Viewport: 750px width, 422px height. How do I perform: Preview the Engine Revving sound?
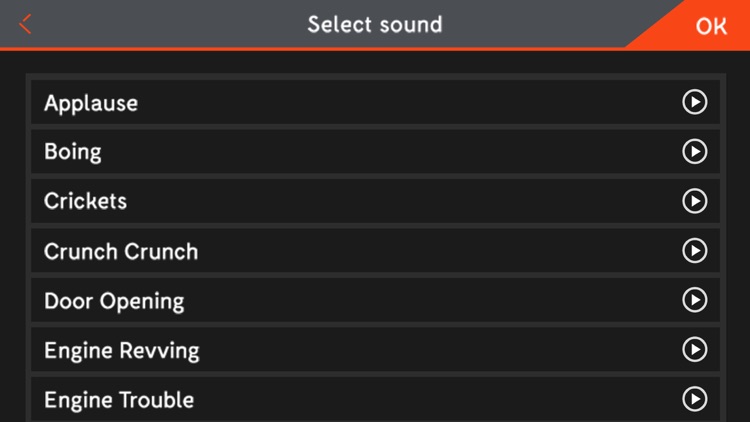(x=695, y=349)
